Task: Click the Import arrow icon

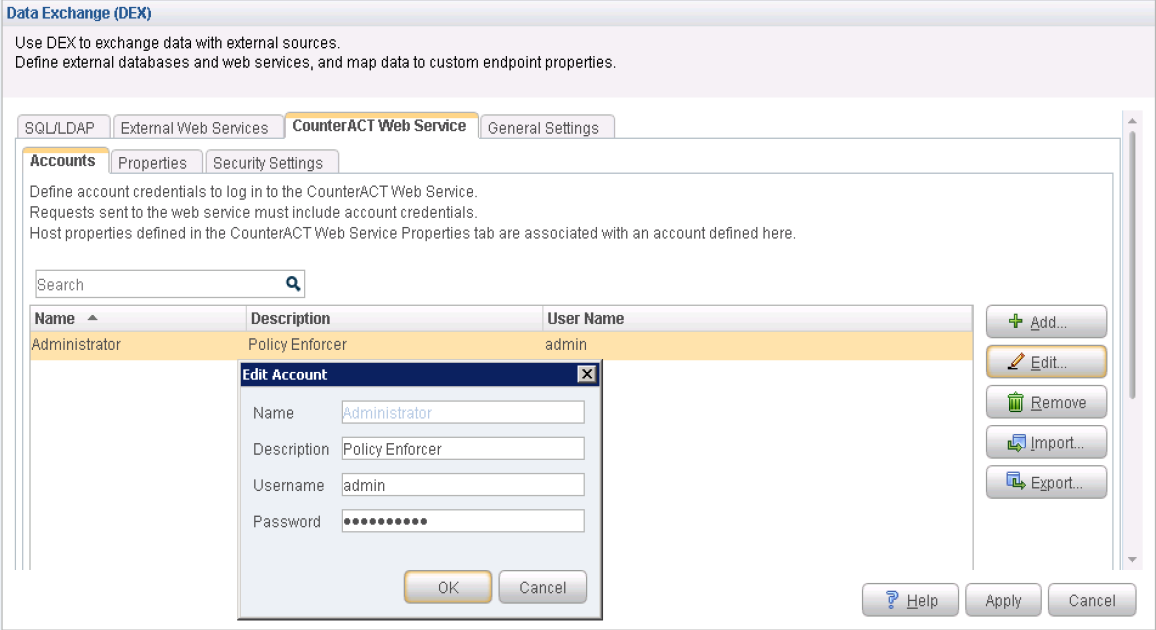Action: 1016,442
